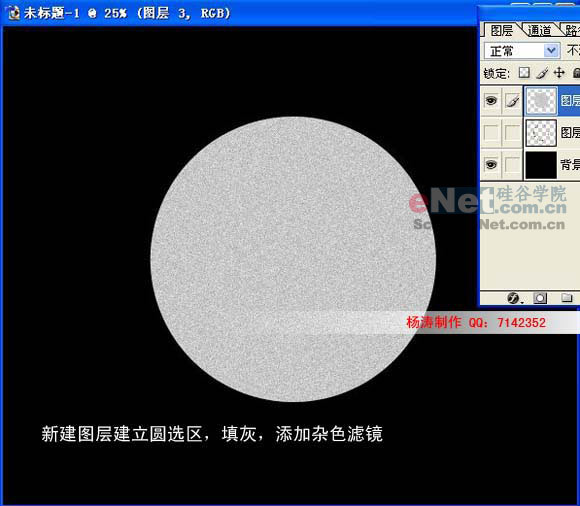Click the black background layer thumbnail

[541, 165]
